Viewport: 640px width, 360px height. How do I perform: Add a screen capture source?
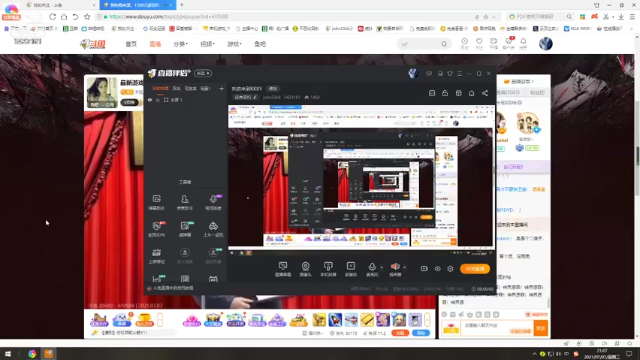tap(283, 269)
